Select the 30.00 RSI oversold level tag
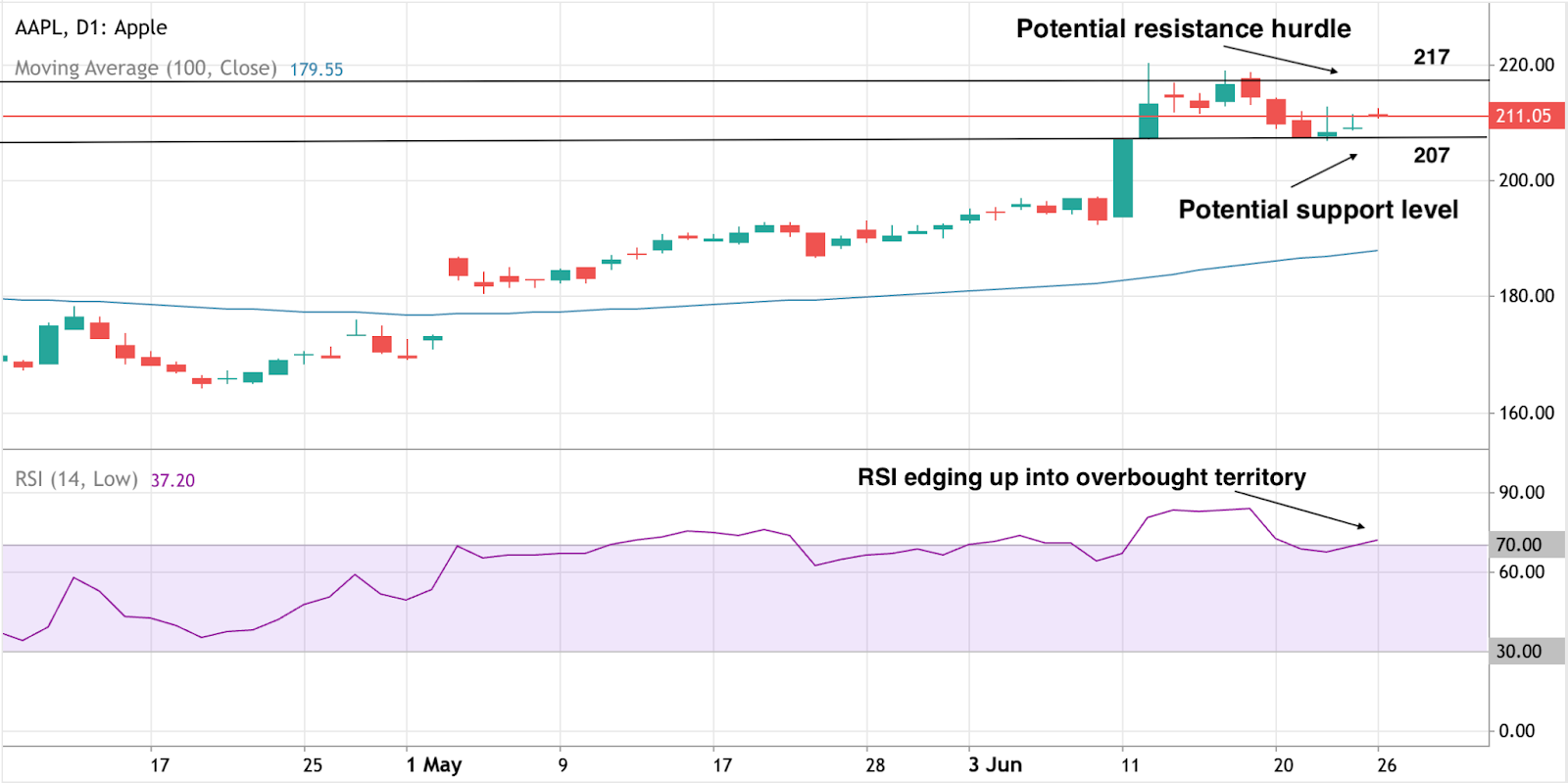 [1519, 652]
